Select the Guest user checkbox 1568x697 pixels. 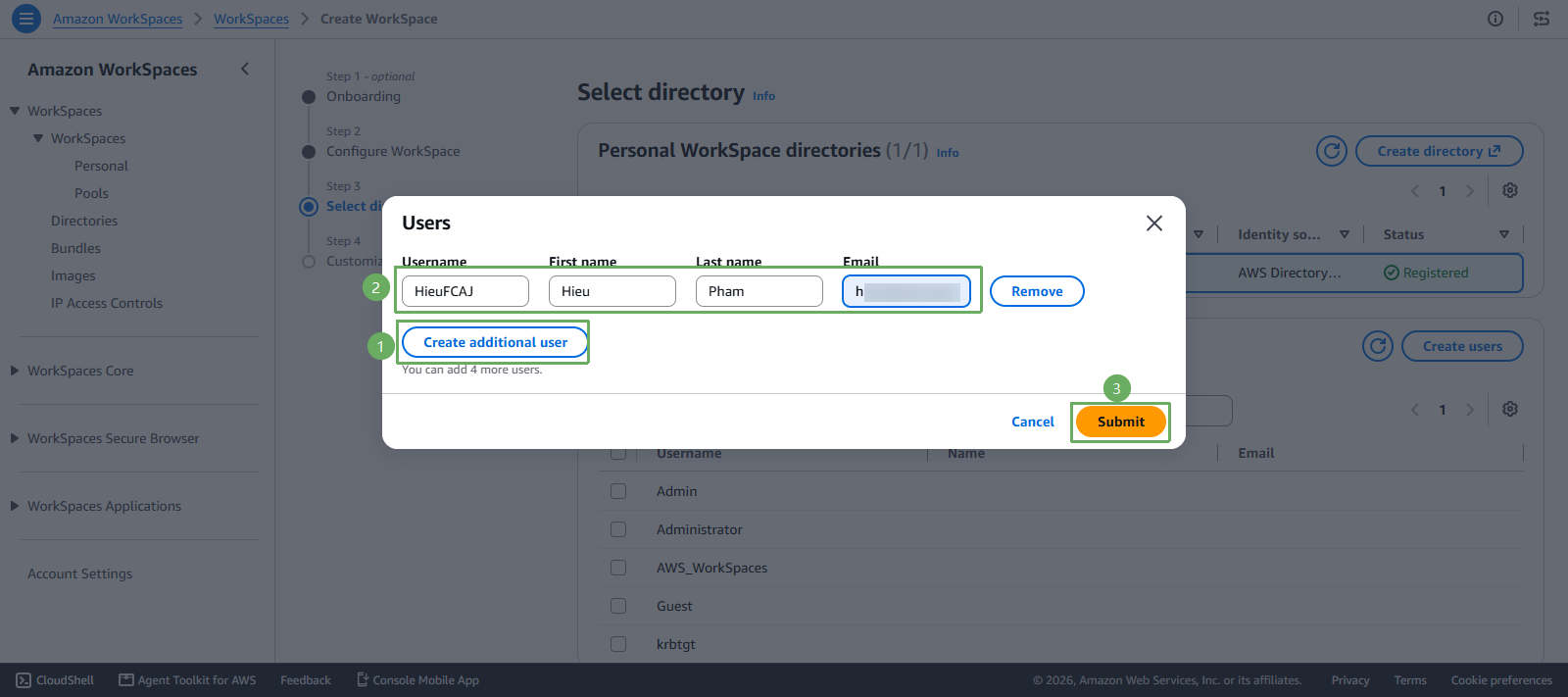pos(618,606)
